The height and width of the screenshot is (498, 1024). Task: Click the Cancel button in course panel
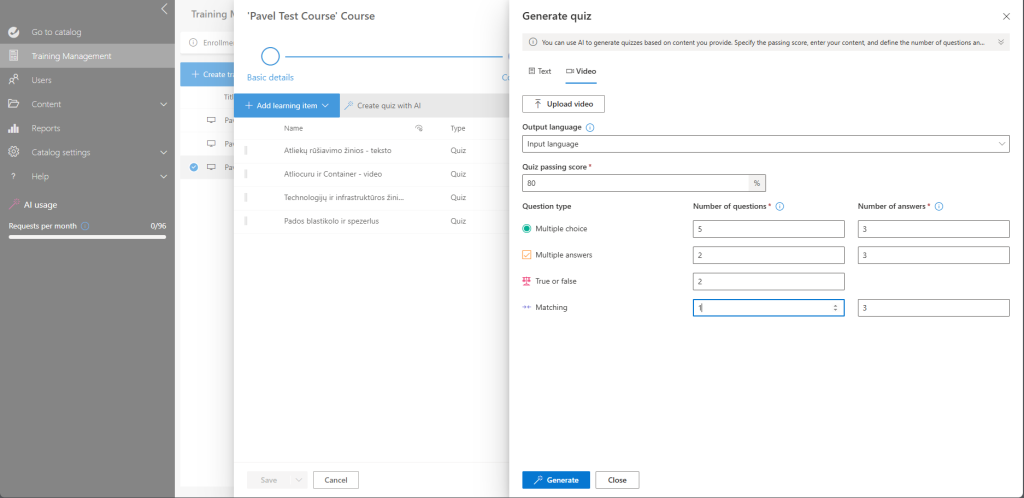(336, 480)
